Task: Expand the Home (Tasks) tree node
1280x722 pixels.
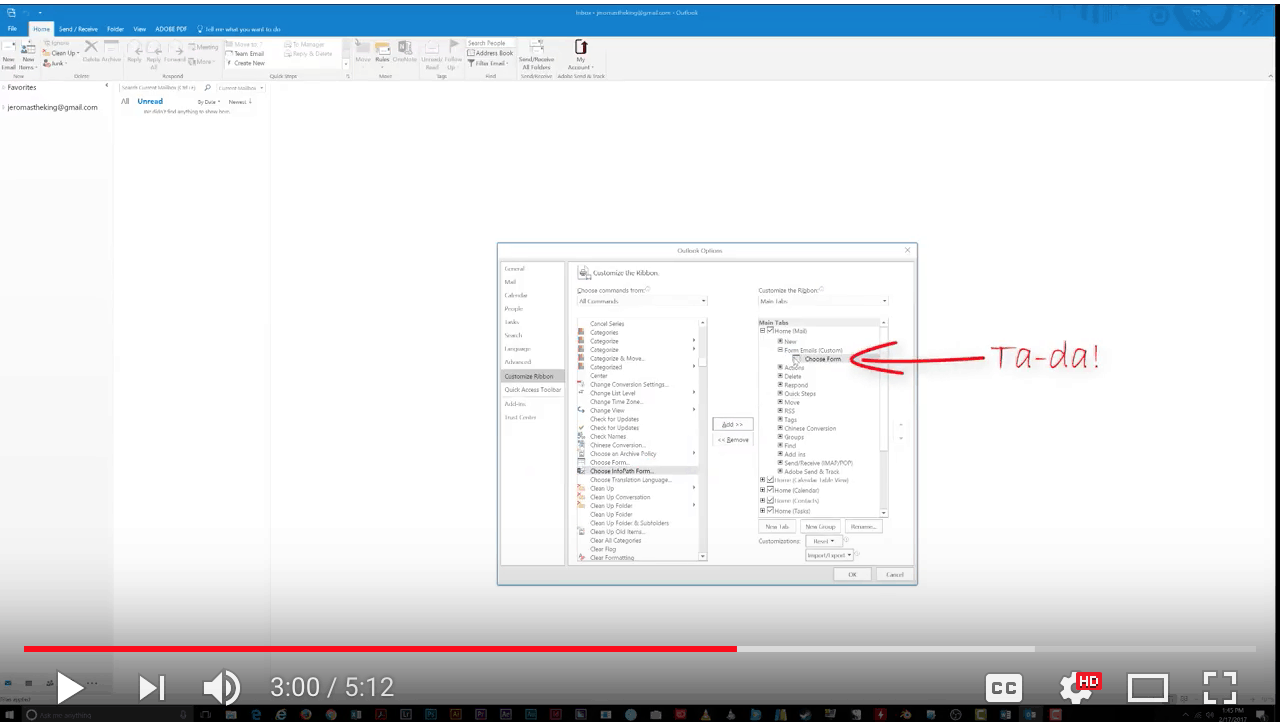Action: (x=762, y=511)
